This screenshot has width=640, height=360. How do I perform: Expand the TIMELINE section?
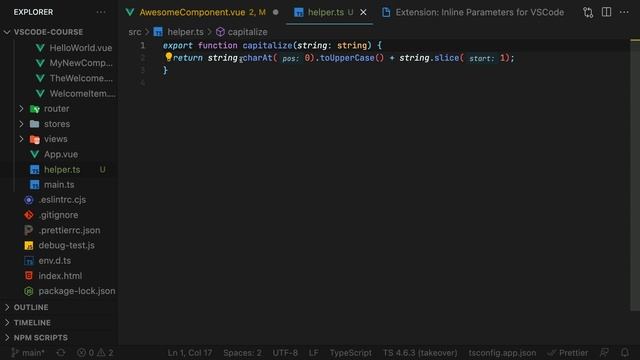[32, 322]
